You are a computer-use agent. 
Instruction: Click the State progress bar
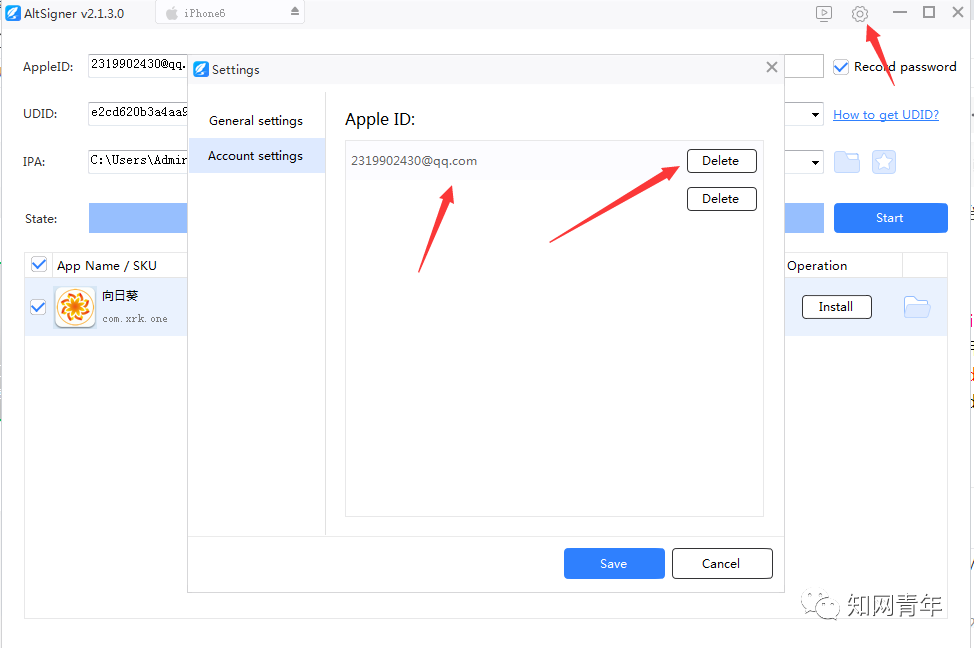pos(137,218)
